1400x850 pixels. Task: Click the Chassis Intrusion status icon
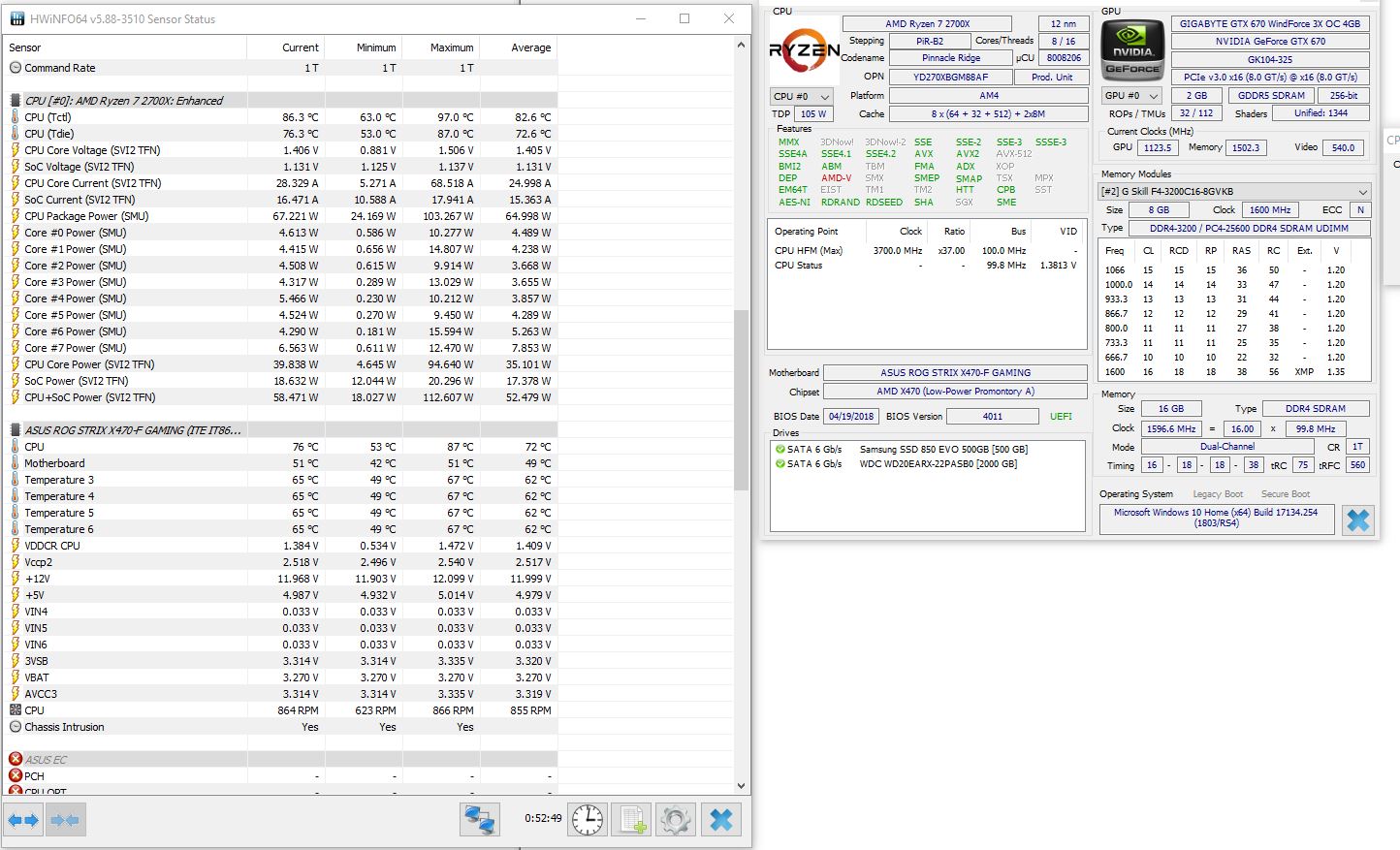16,727
